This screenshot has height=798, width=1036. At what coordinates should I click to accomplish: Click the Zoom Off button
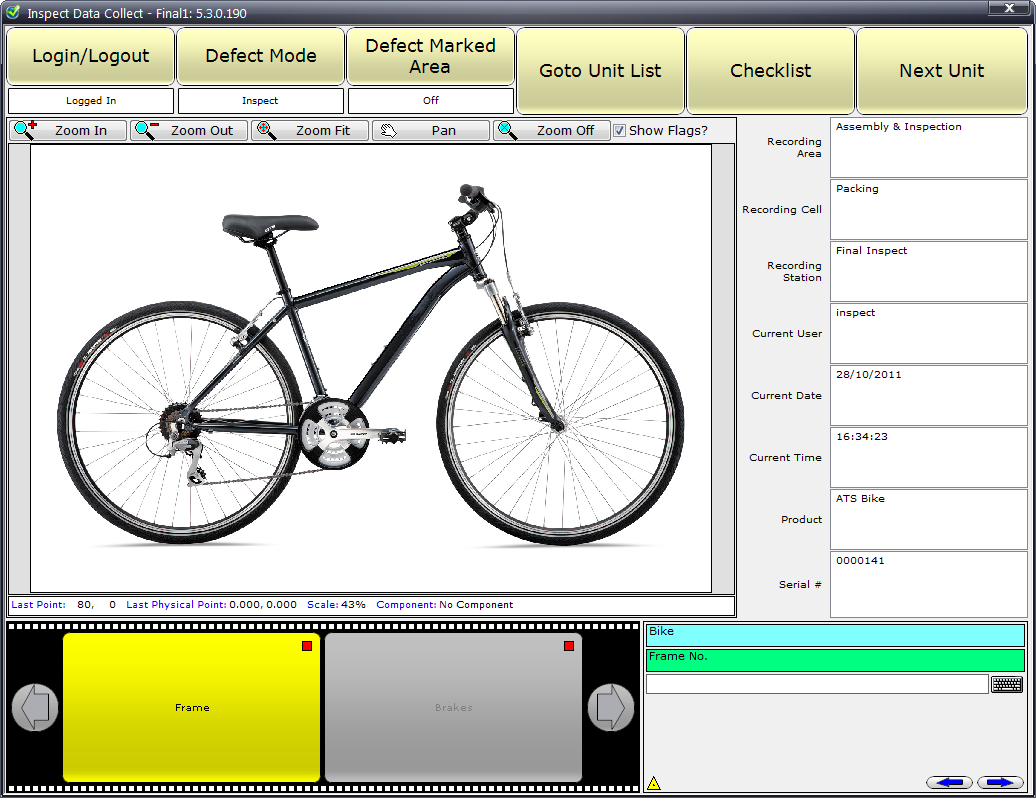click(x=552, y=131)
